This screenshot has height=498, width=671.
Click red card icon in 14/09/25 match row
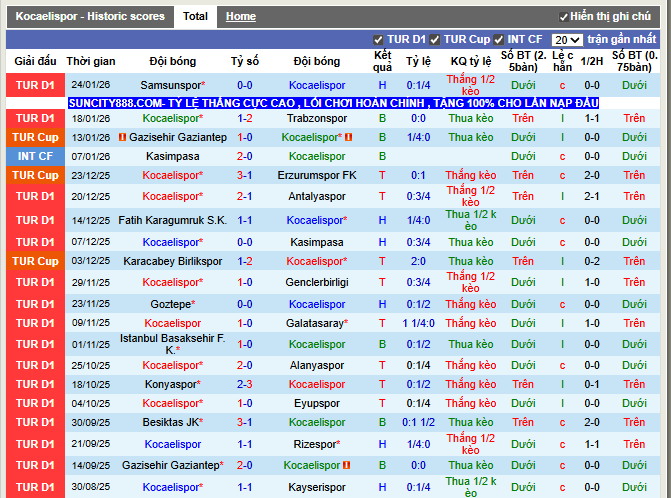[x=347, y=466]
